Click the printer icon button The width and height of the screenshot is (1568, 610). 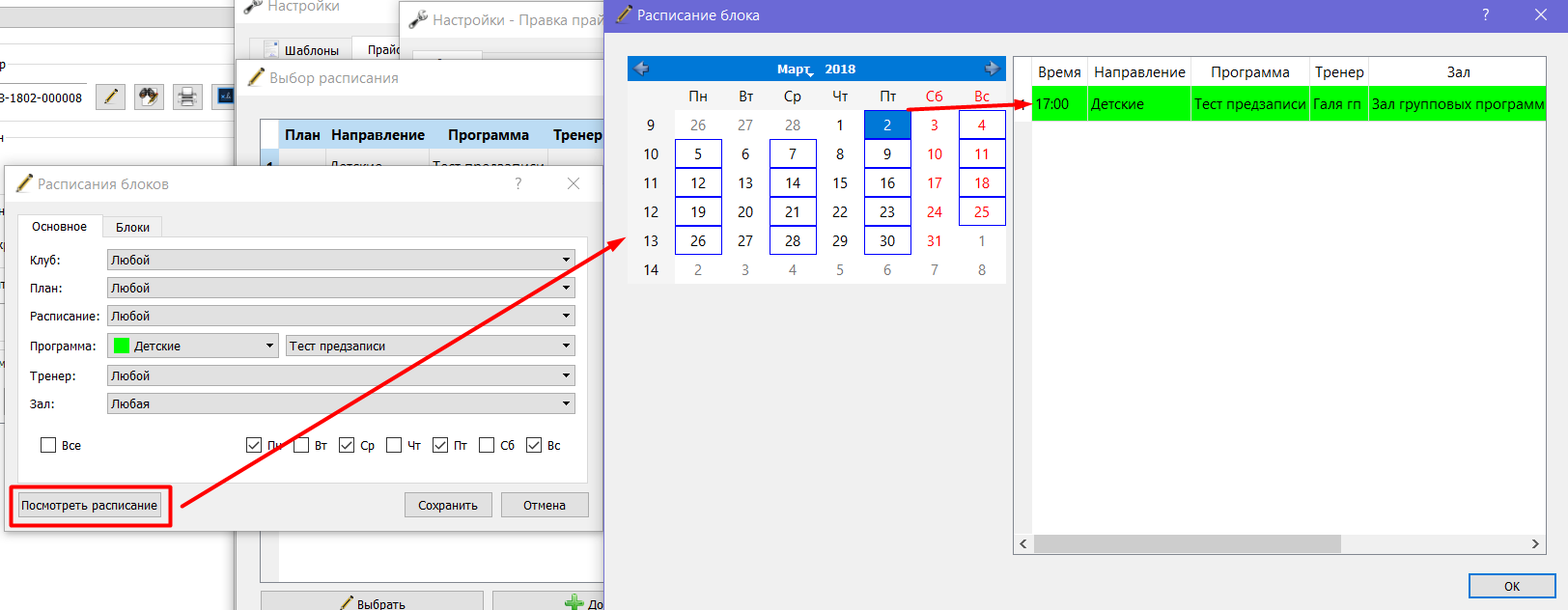(187, 97)
